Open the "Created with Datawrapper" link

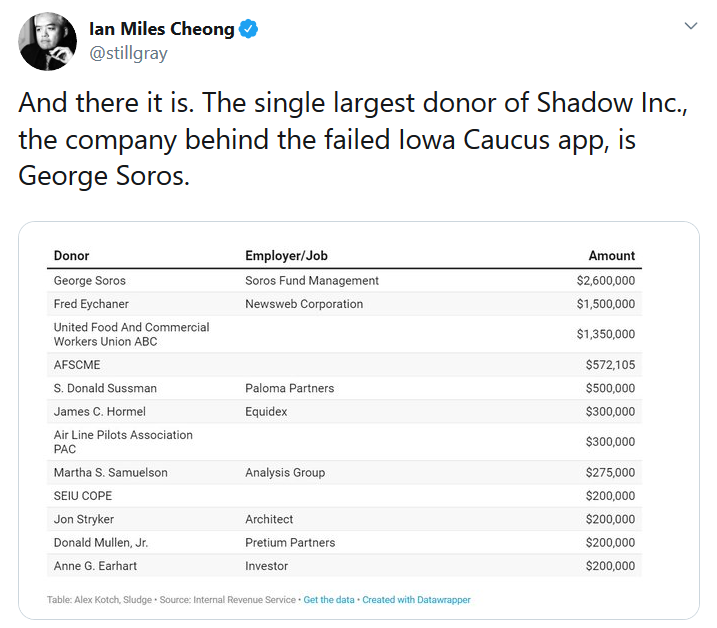pyautogui.click(x=416, y=600)
